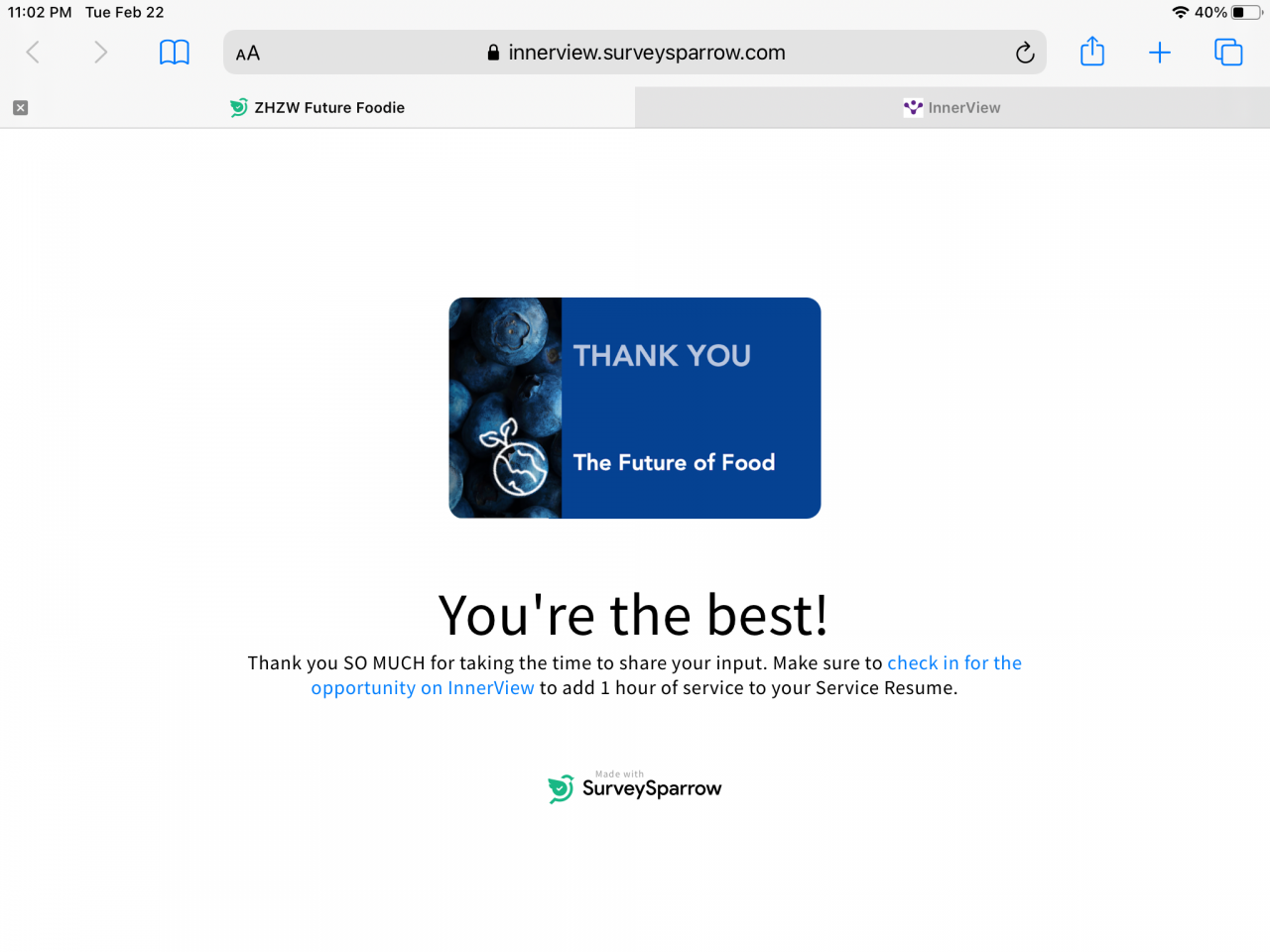Screen dimensions: 1270x952
Task: Tap the AA reader text size button
Action: pos(248,54)
